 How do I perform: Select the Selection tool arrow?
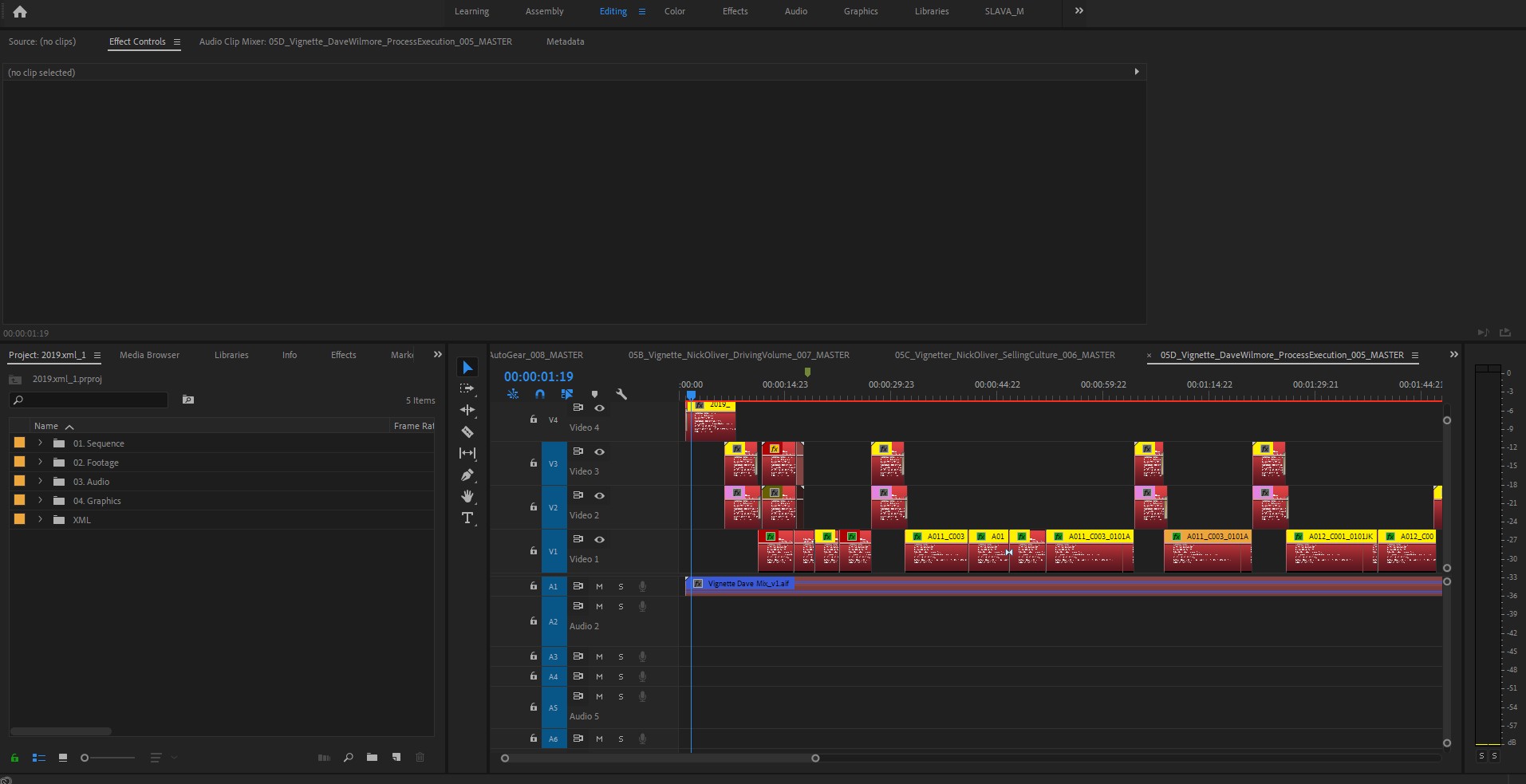click(x=467, y=367)
